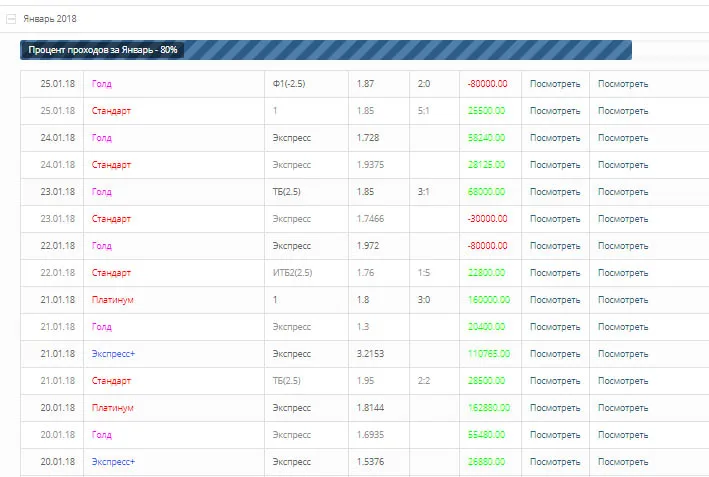Click first Посмотреть link in the -30000.00 row
This screenshot has width=709, height=477.
point(555,219)
